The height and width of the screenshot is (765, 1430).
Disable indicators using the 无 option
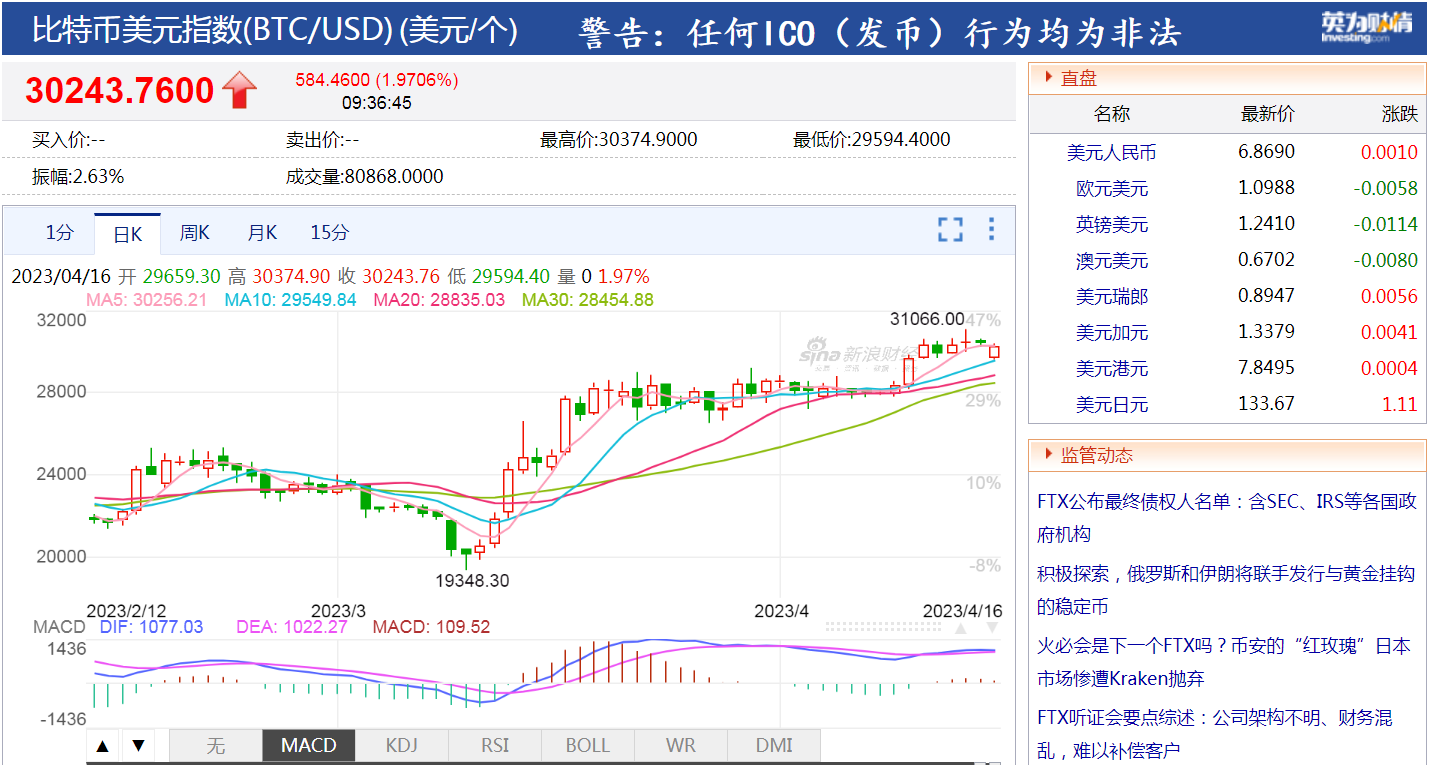[x=215, y=745]
